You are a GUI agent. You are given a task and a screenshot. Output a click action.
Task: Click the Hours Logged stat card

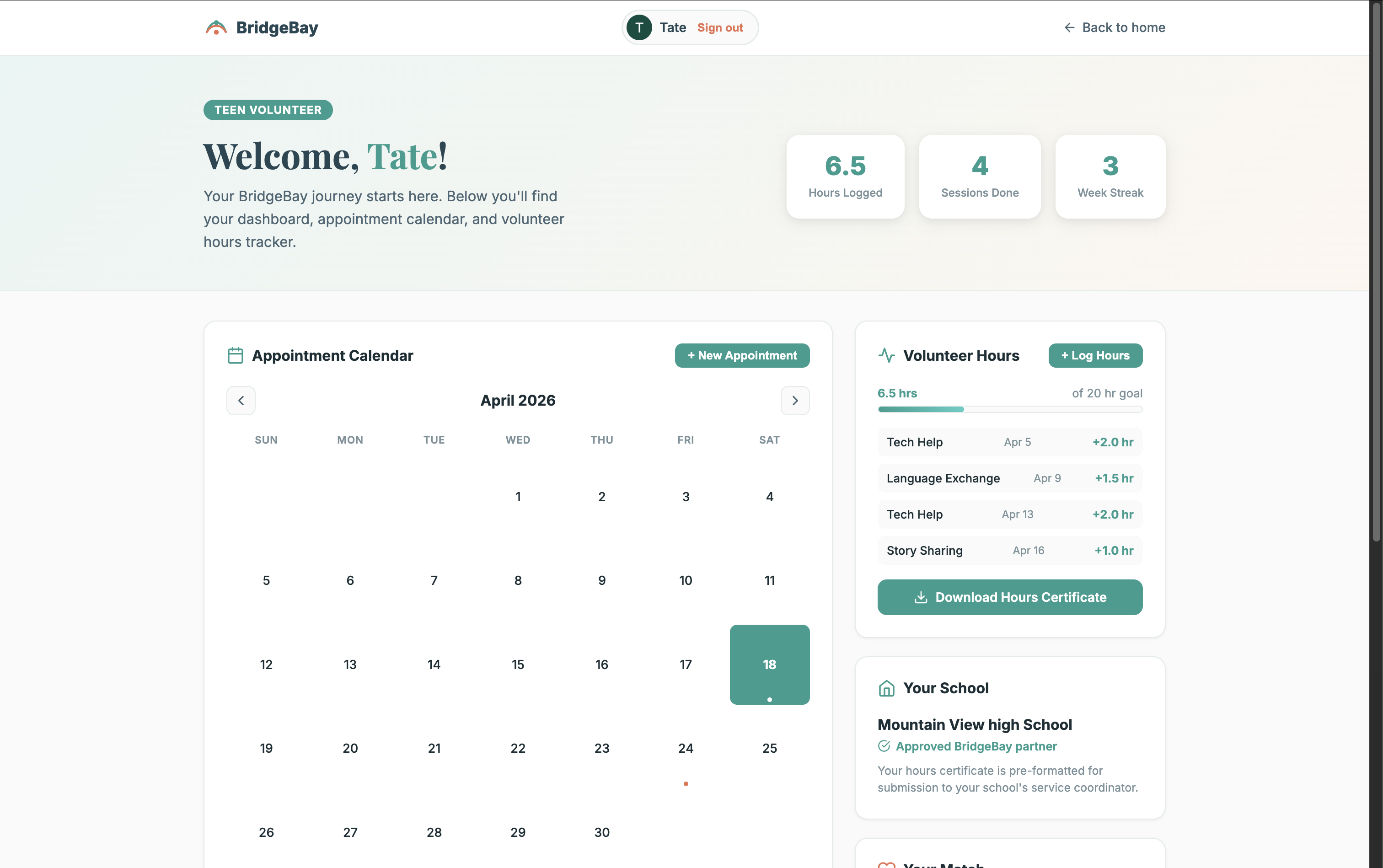tap(845, 176)
